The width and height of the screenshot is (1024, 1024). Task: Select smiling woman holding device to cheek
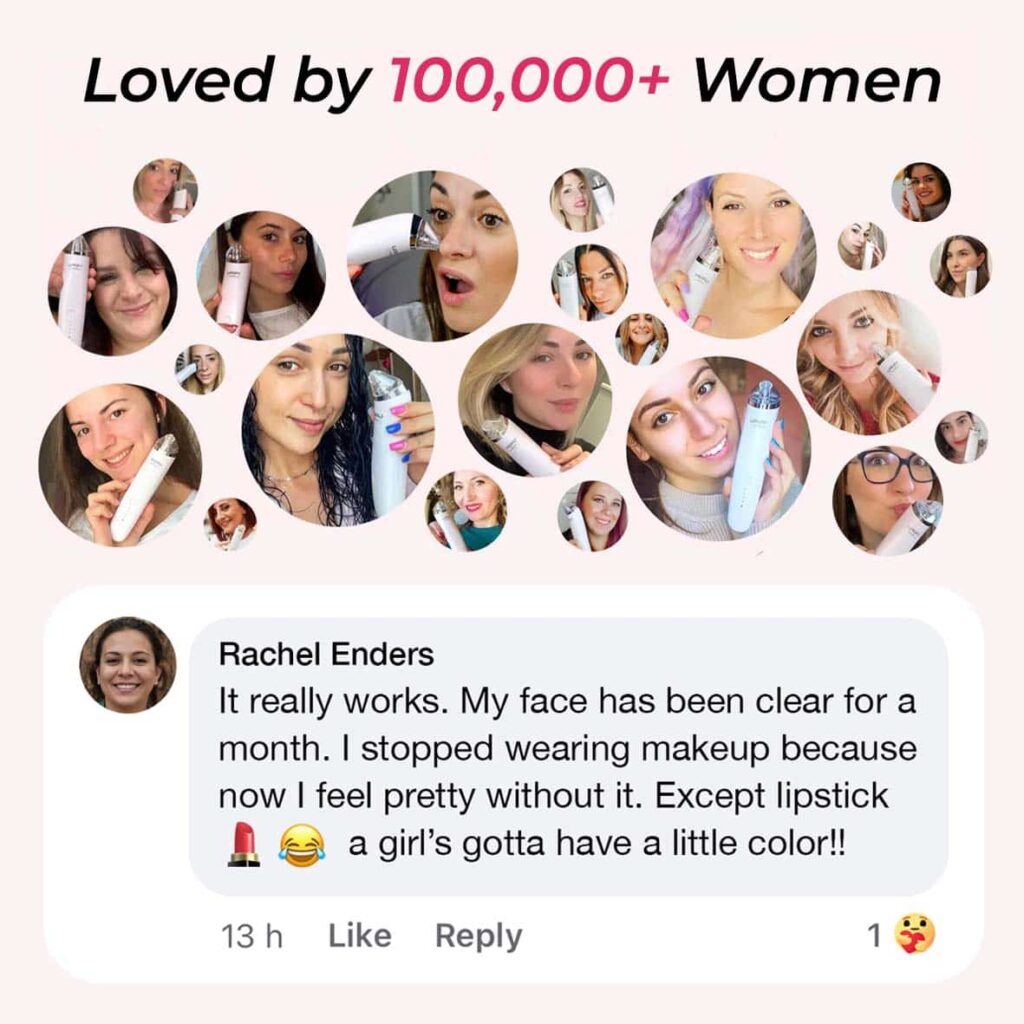point(120,465)
